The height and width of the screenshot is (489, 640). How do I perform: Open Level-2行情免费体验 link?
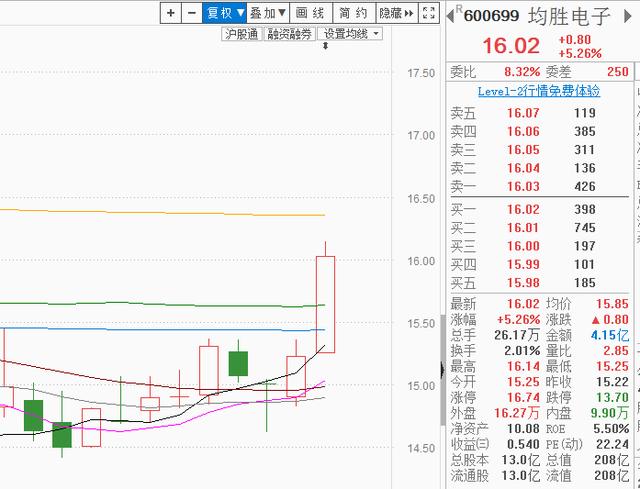(x=539, y=91)
